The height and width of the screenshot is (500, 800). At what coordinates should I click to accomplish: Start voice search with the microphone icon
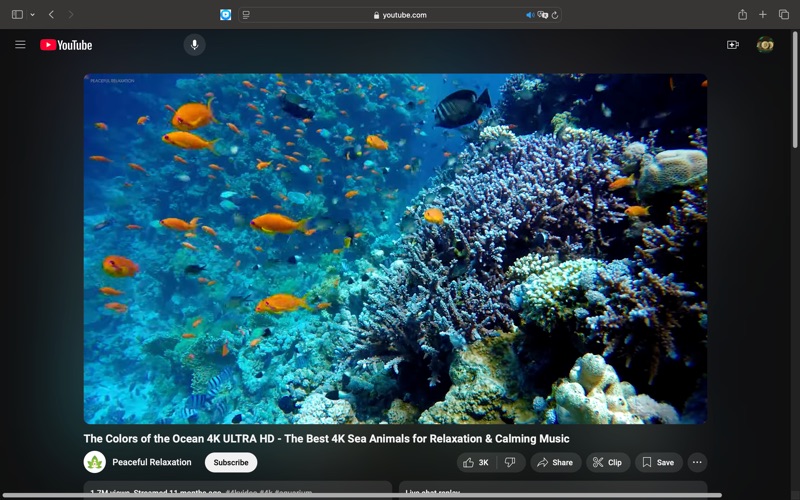(194, 45)
